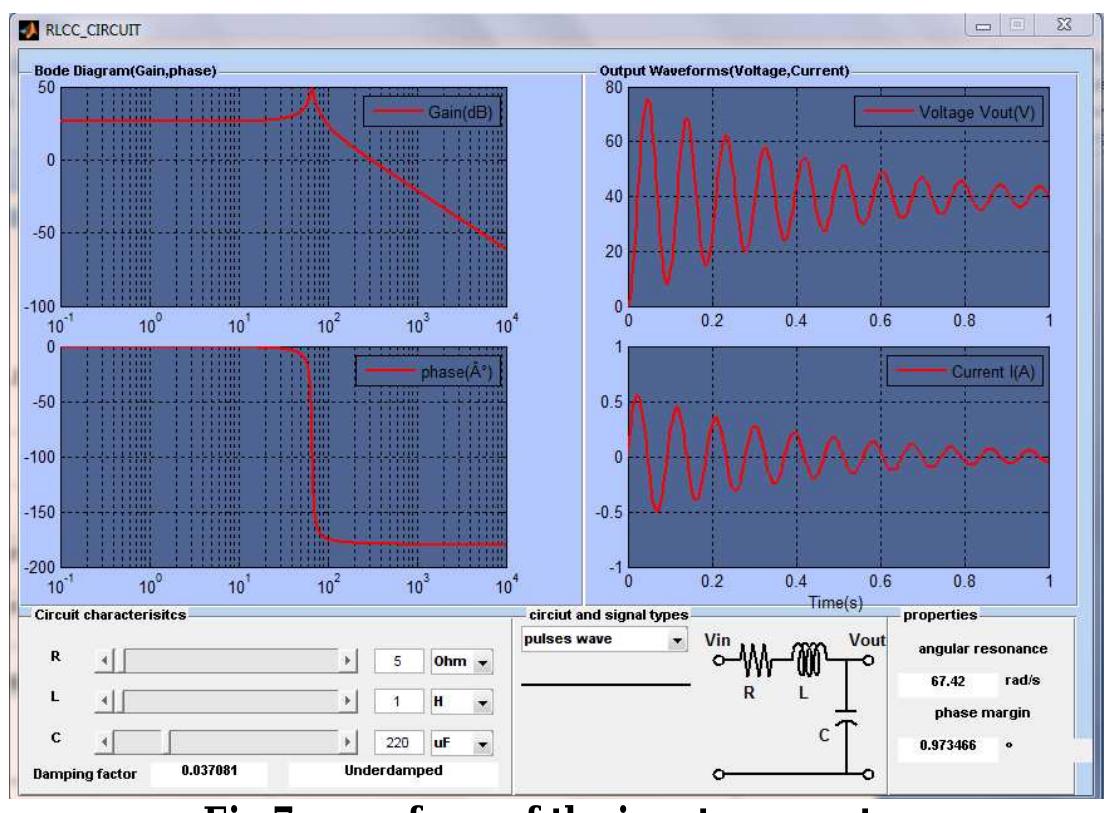Click the Current I(A) legend

pos(965,371)
